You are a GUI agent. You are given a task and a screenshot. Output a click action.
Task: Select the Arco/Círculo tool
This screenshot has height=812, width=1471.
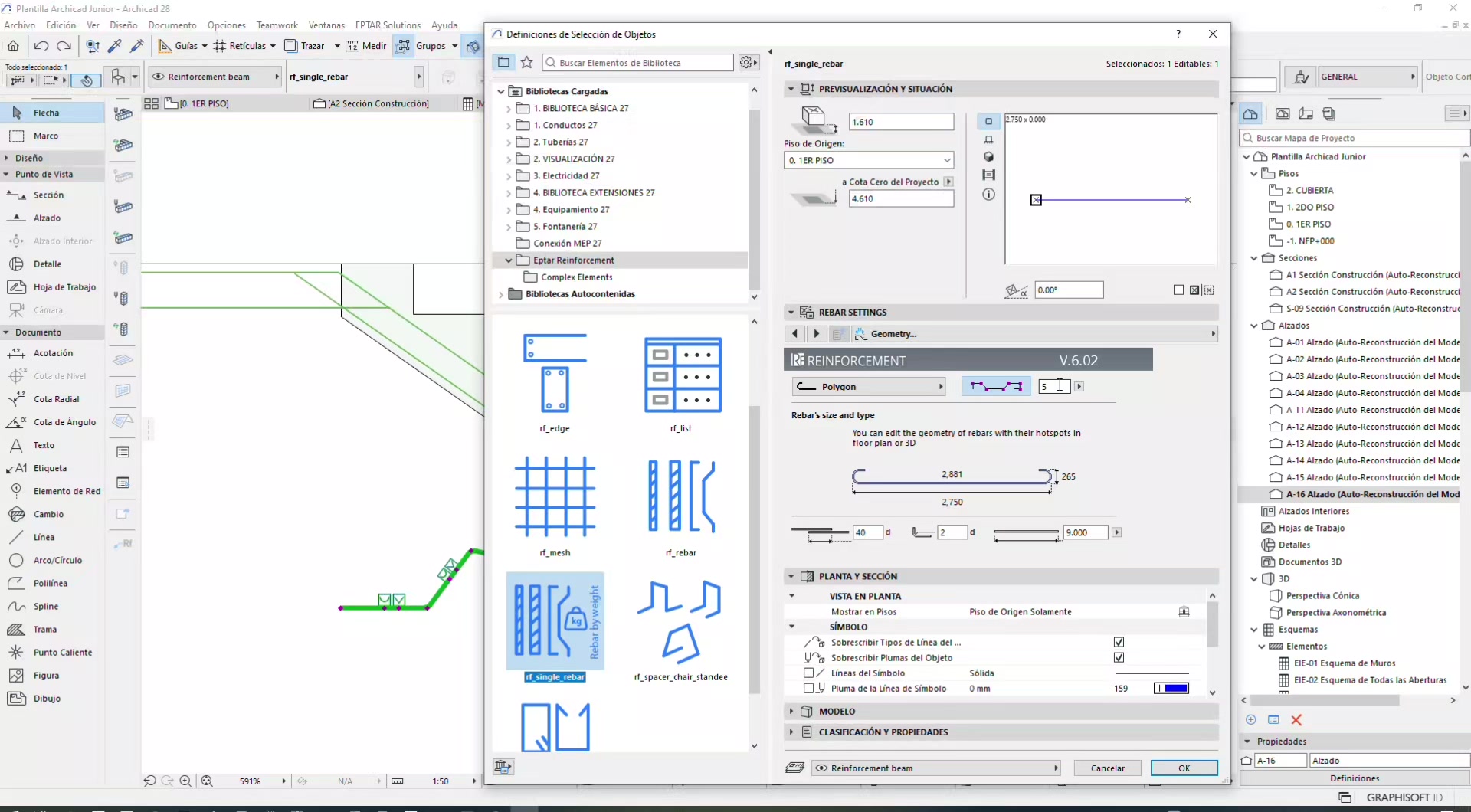click(x=52, y=560)
